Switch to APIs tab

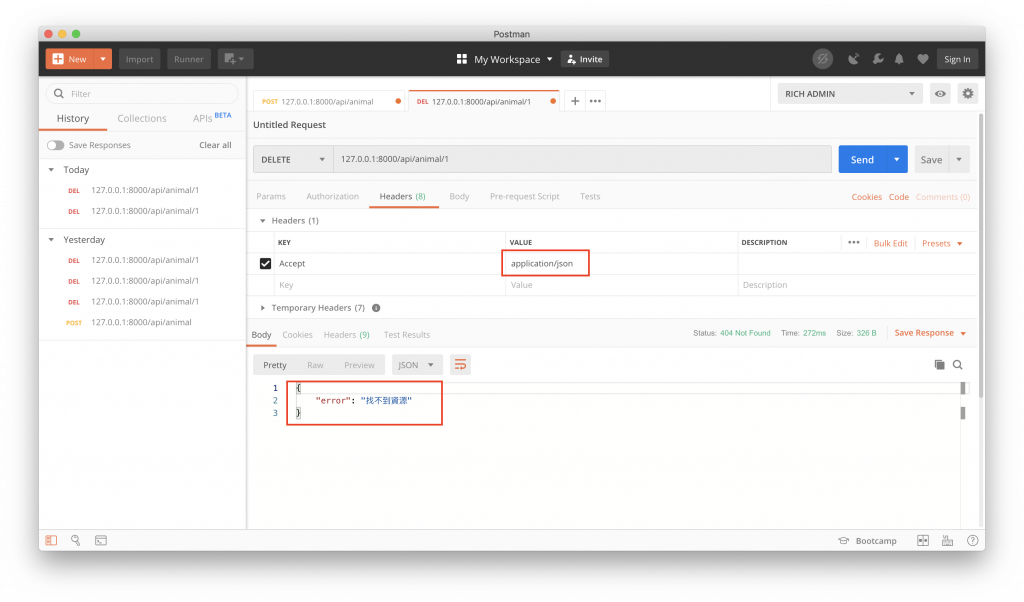tap(212, 118)
